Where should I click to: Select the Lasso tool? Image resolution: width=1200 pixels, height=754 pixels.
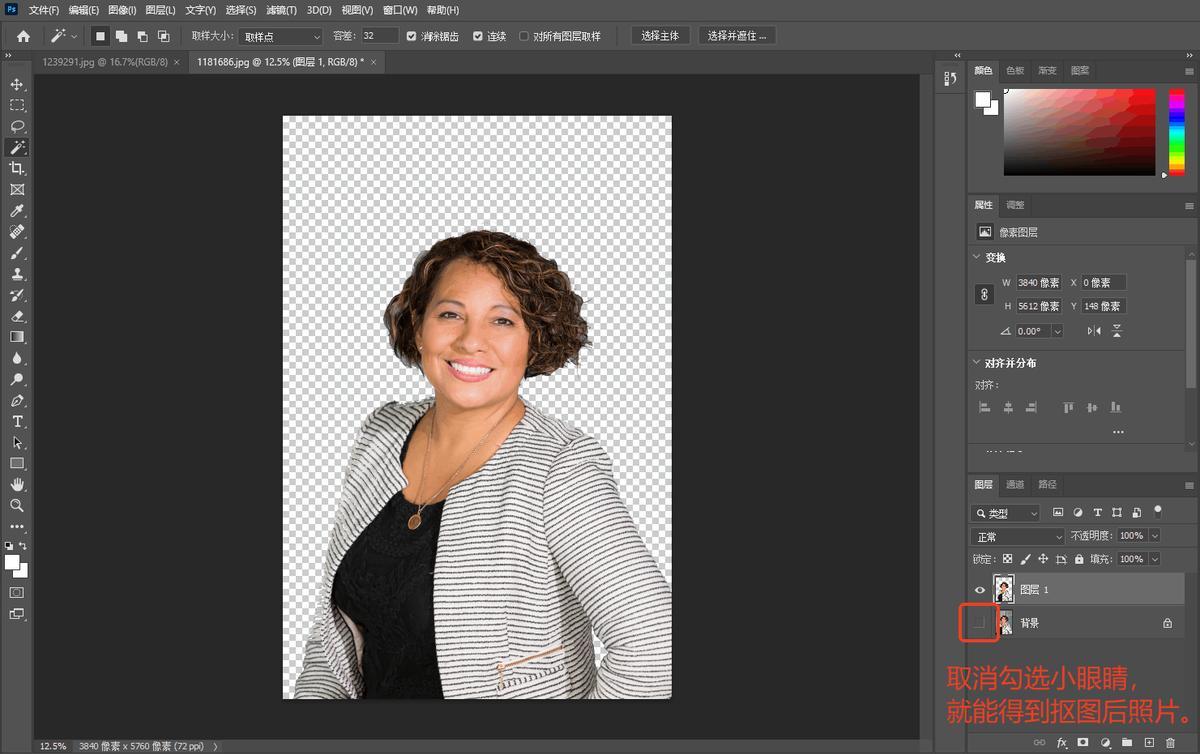coord(17,126)
